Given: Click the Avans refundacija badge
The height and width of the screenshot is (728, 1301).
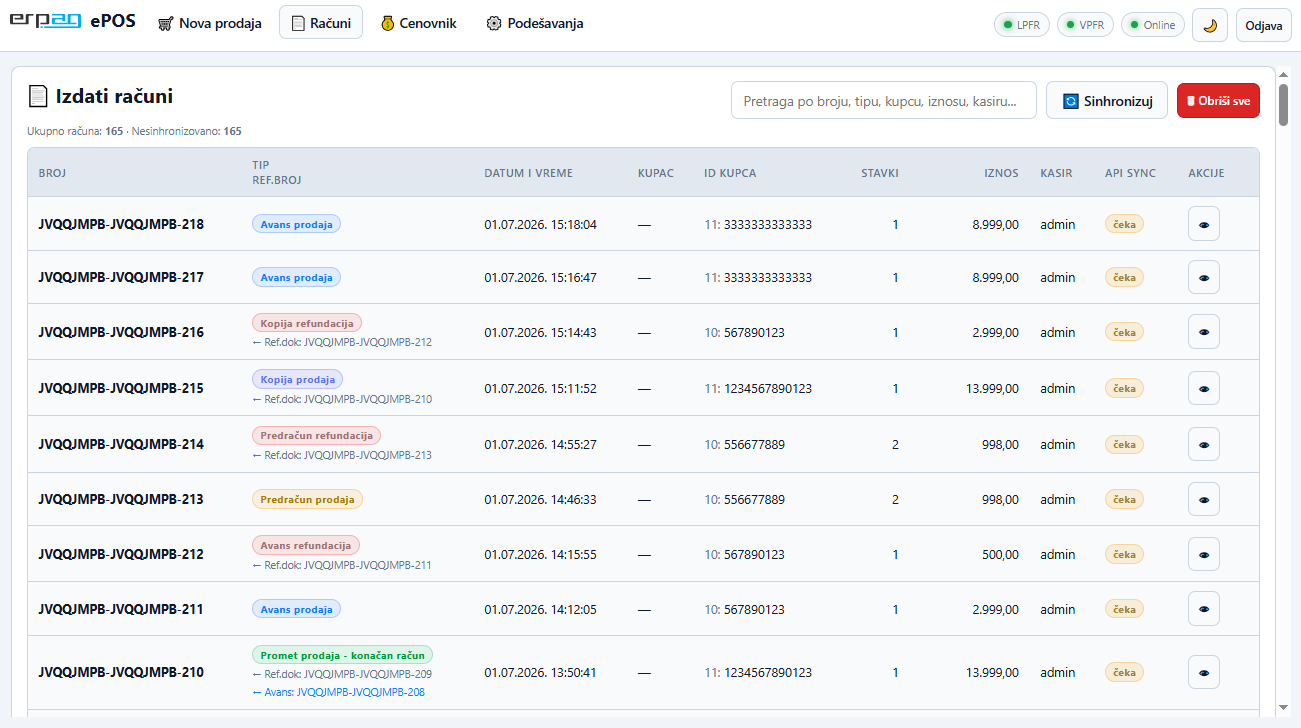Looking at the screenshot, I should 305,546.
